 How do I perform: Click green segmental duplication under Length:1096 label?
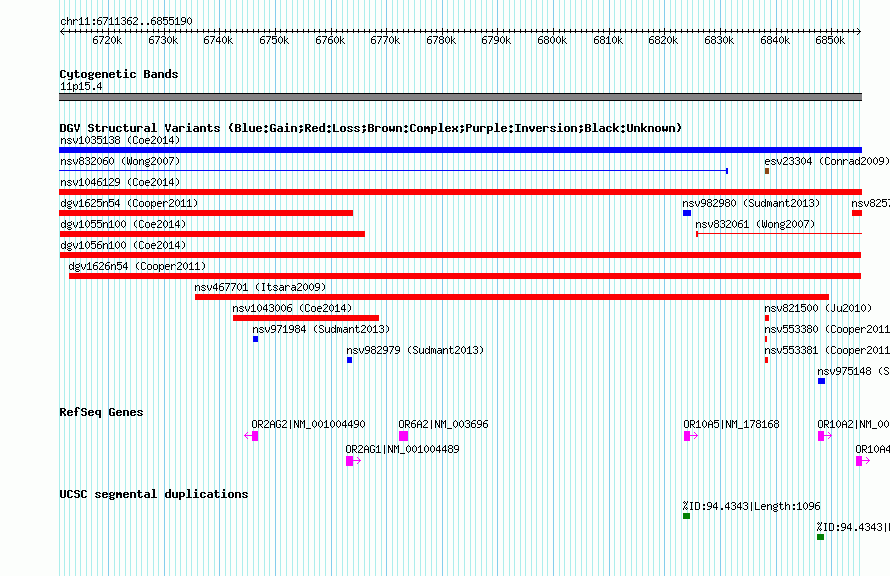tap(686, 516)
